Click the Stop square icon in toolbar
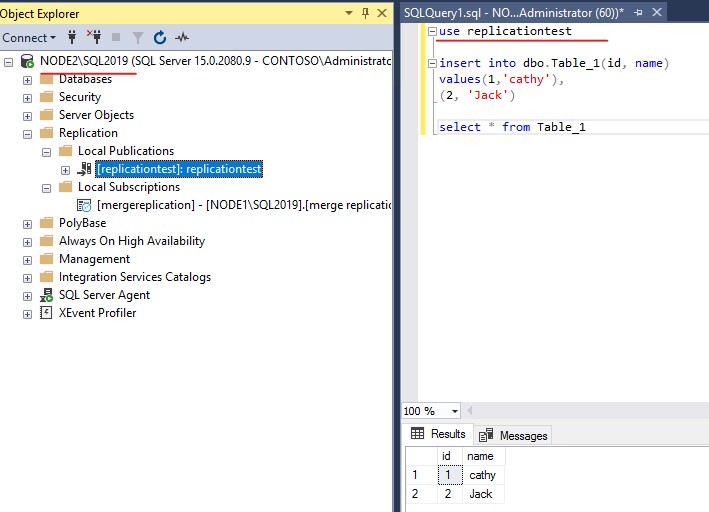The height and width of the screenshot is (512, 709). [116, 37]
